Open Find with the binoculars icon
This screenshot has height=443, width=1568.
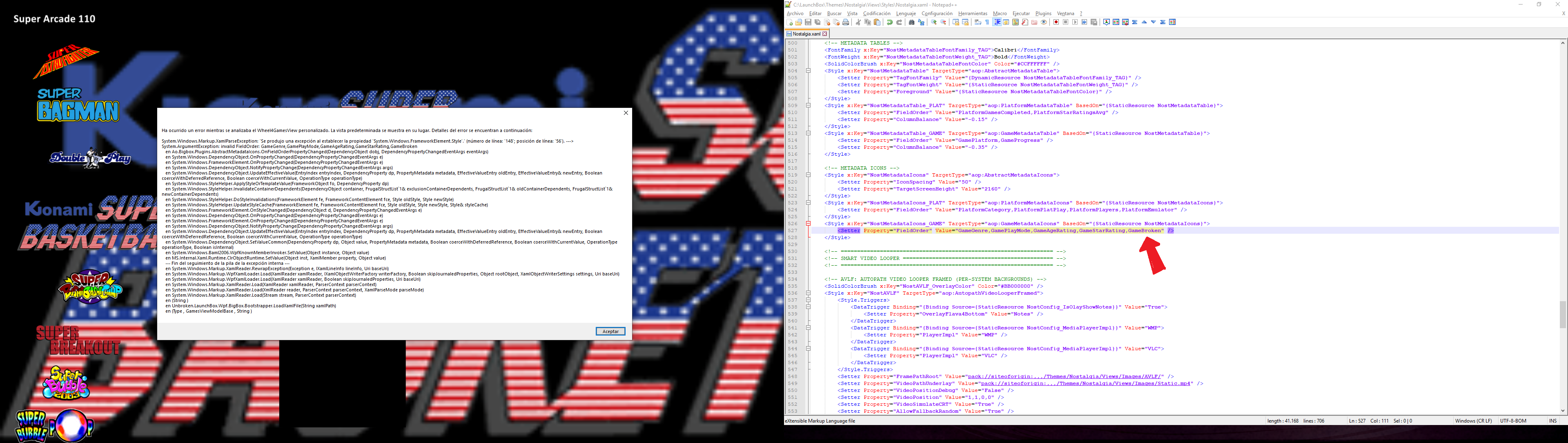click(x=911, y=22)
